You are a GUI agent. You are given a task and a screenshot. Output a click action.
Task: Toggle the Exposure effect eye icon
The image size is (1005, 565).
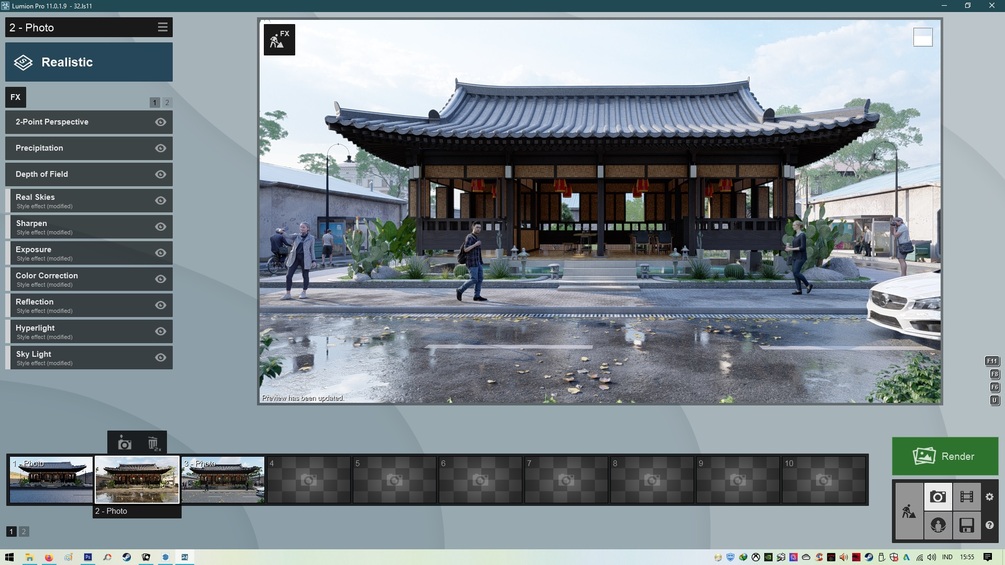pyautogui.click(x=160, y=253)
